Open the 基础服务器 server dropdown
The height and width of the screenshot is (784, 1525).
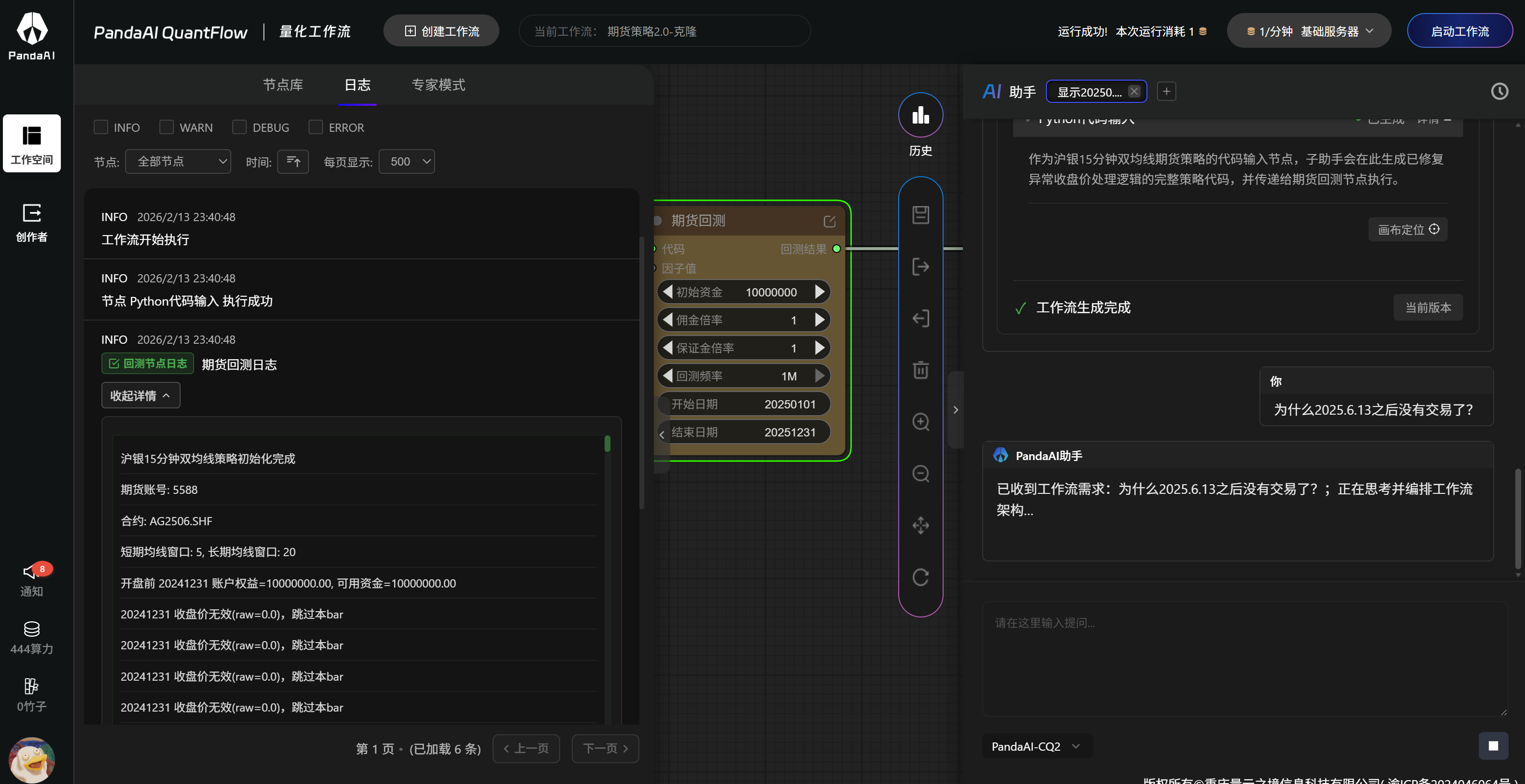click(x=1309, y=31)
